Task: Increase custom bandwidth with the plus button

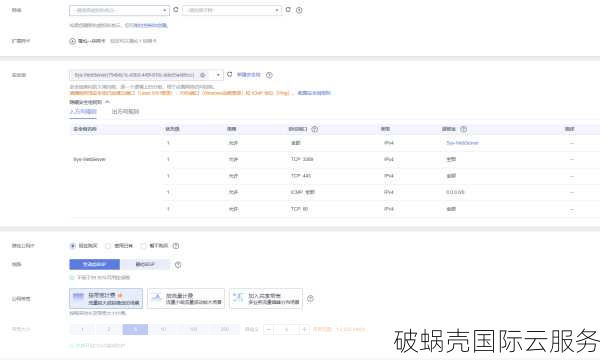Action: tap(304, 329)
